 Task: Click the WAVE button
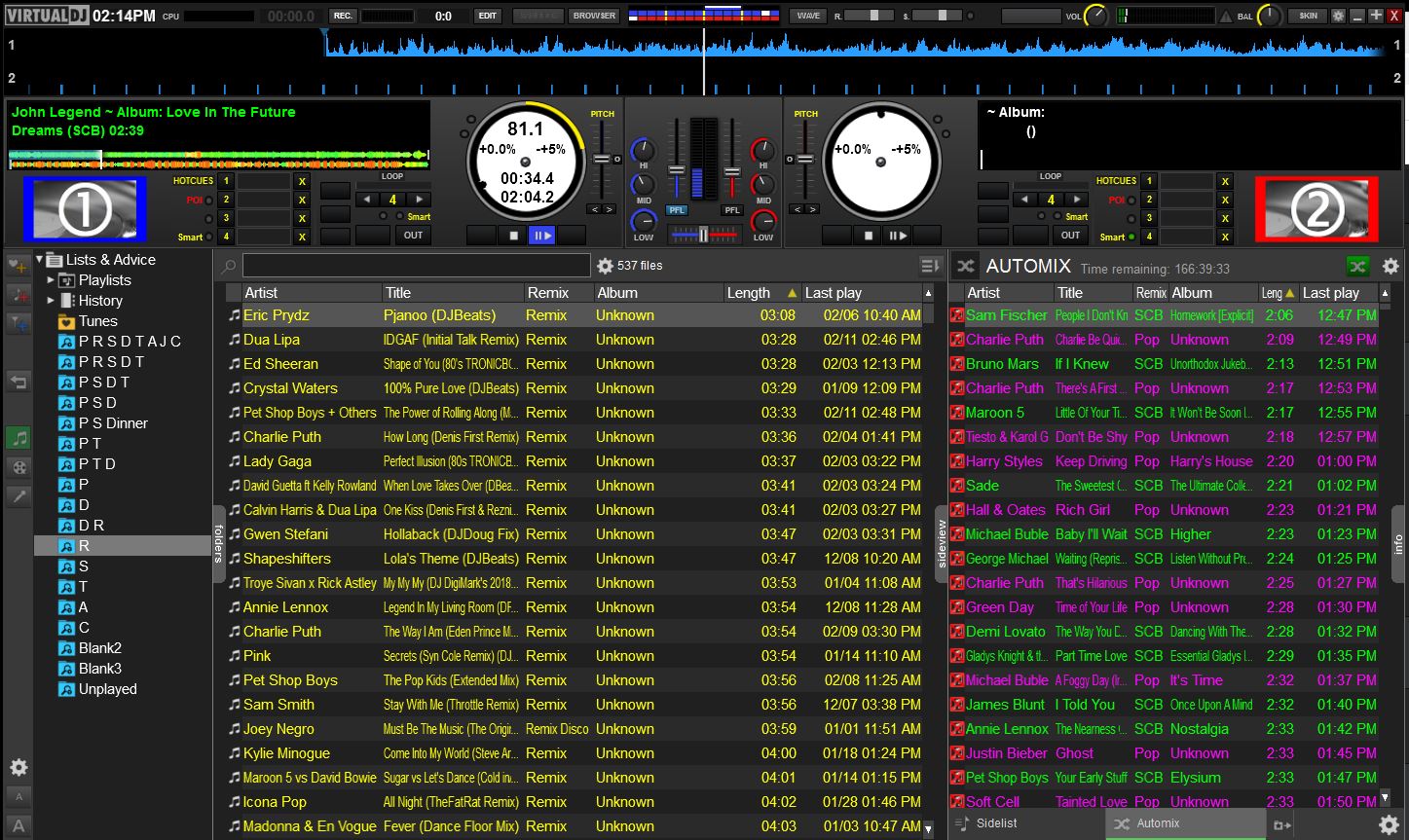808,16
